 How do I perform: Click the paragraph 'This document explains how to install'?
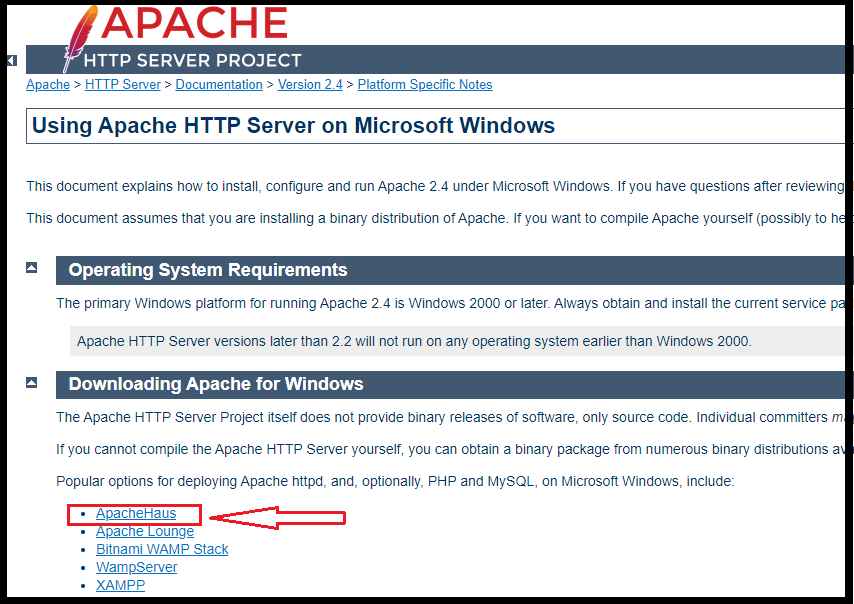coord(436,186)
